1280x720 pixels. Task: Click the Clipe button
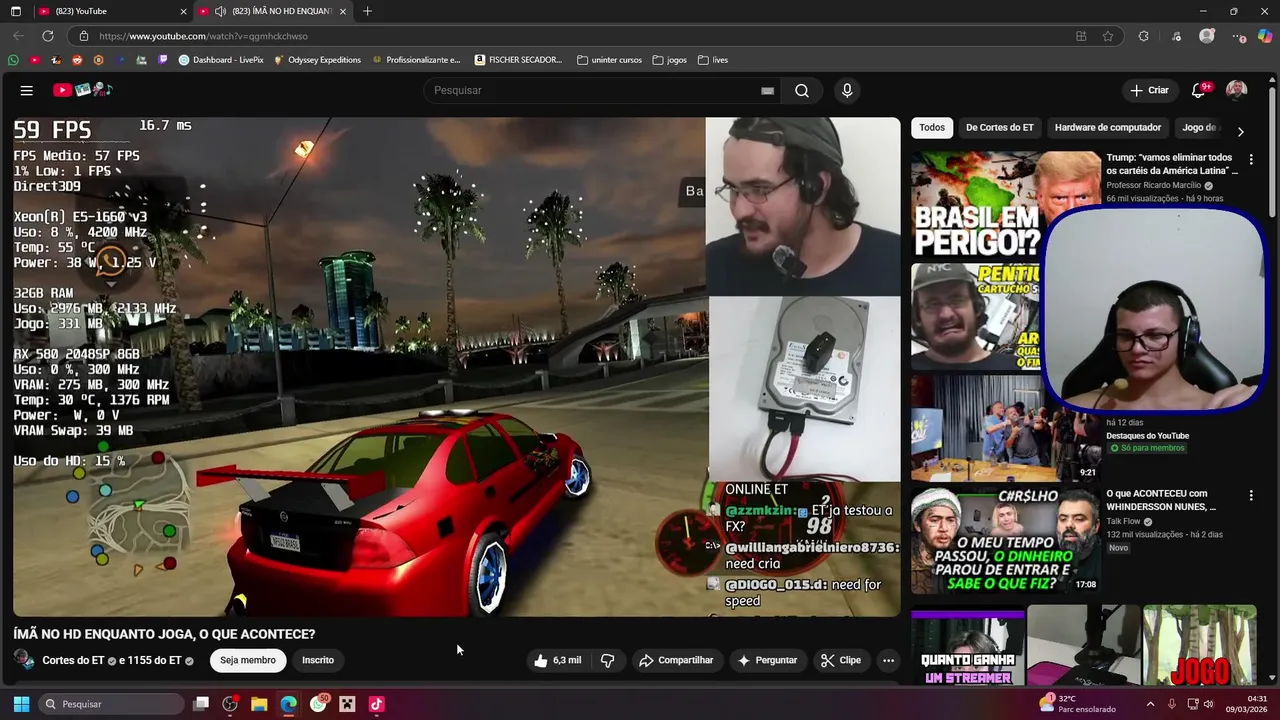click(x=840, y=660)
